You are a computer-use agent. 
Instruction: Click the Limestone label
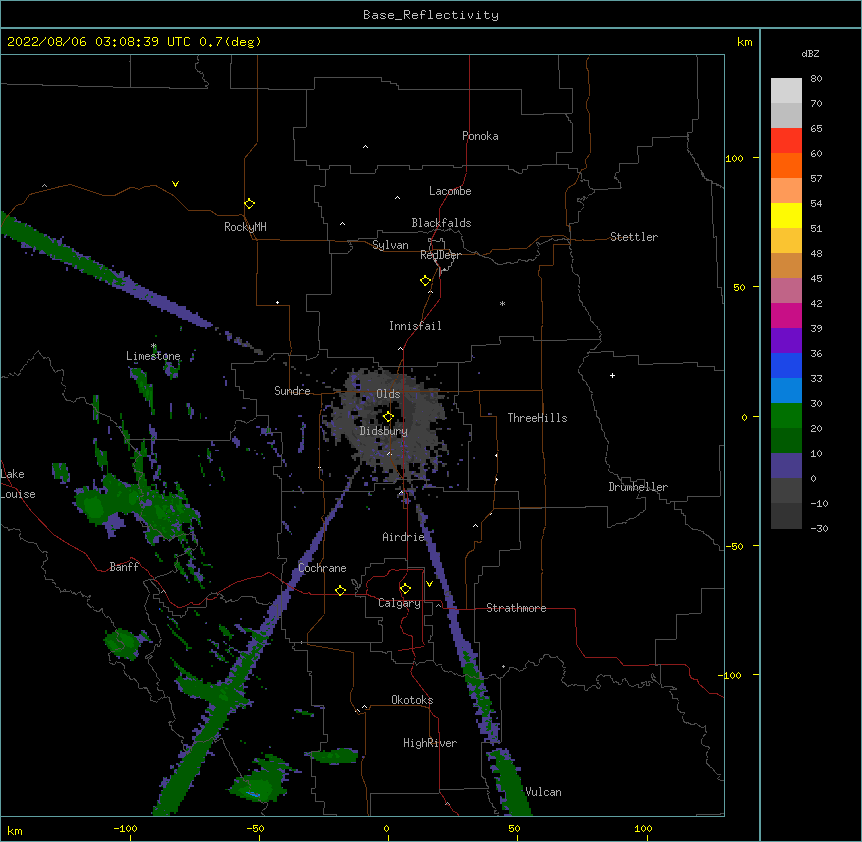click(x=153, y=356)
